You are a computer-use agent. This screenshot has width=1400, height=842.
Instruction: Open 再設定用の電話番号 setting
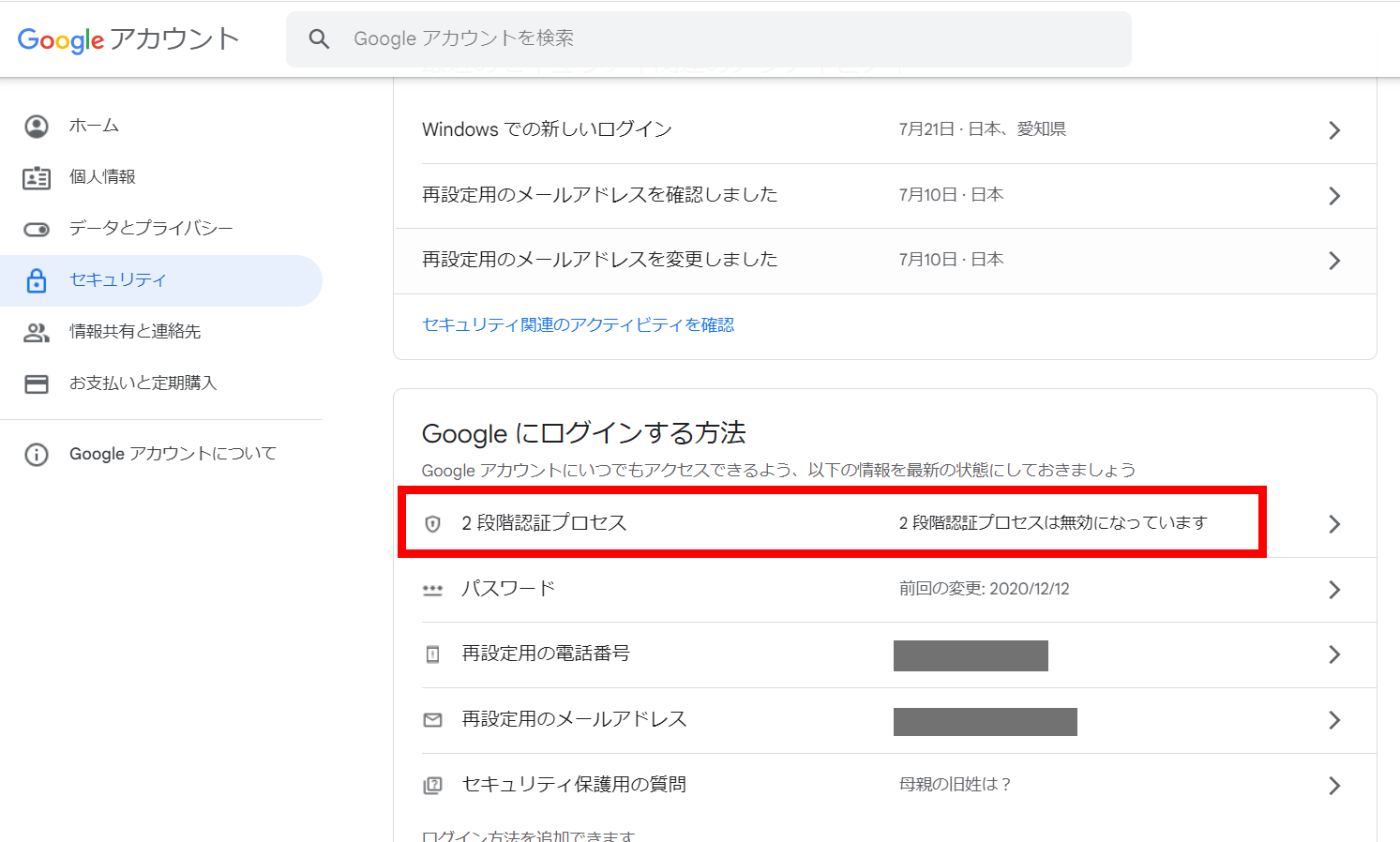(885, 654)
